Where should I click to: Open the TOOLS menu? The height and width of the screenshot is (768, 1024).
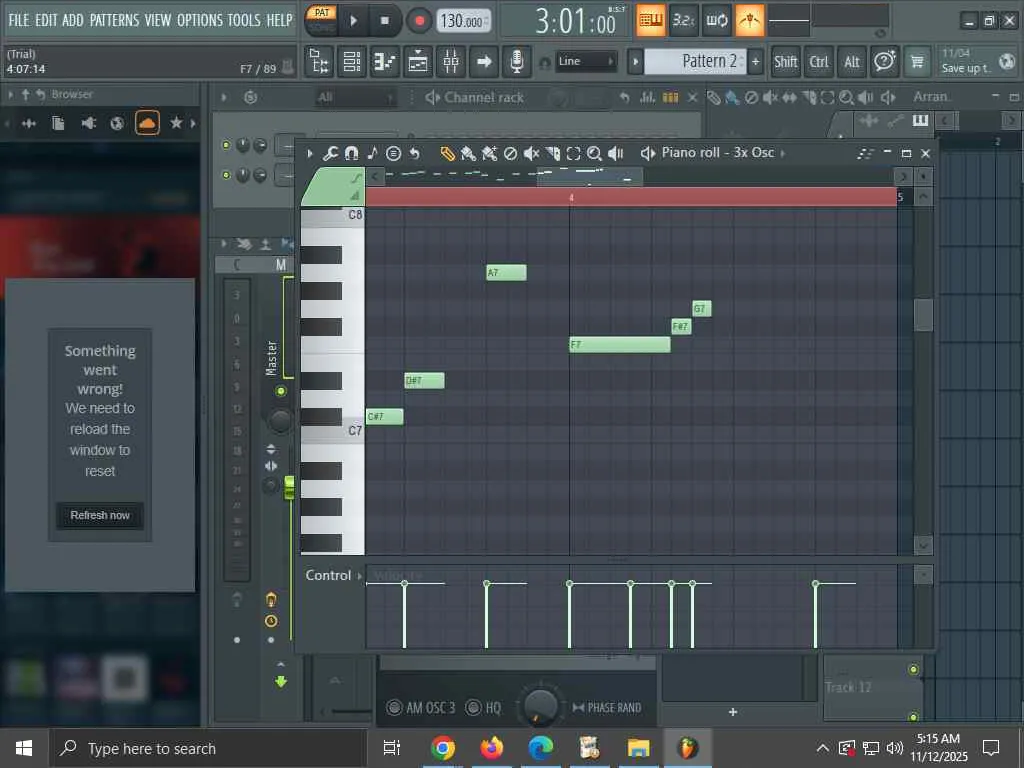click(244, 20)
